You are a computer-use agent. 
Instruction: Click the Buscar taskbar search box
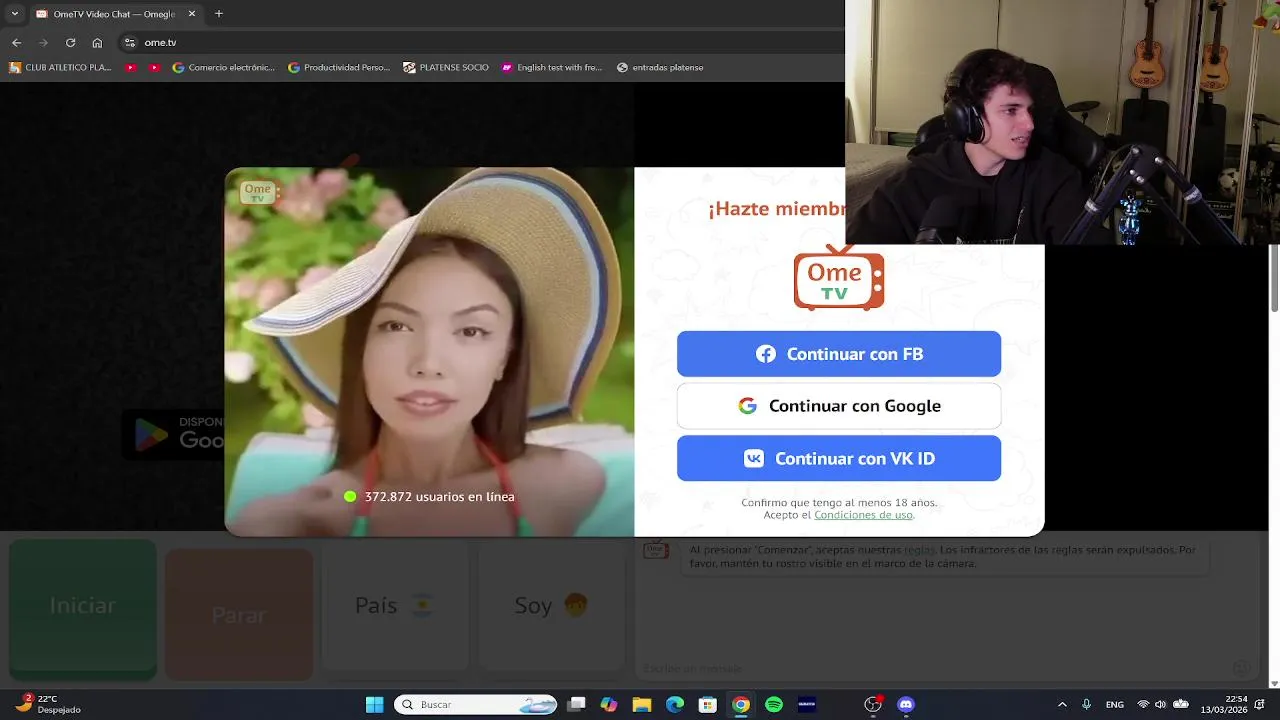476,705
